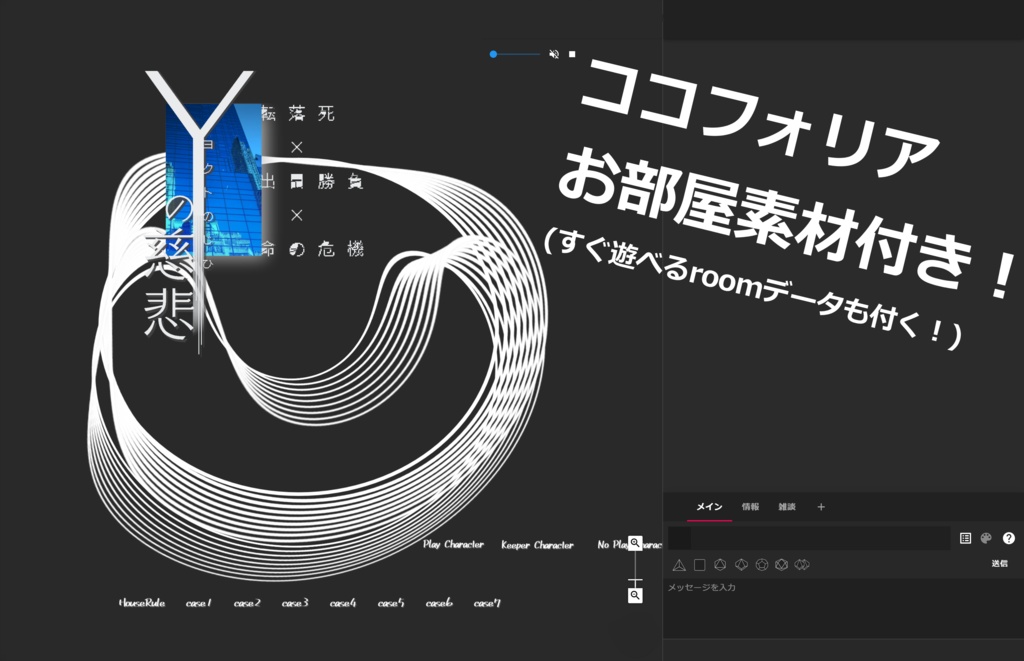This screenshot has height=661, width=1024.
Task: Select the d12 dice icon
Action: 760,565
